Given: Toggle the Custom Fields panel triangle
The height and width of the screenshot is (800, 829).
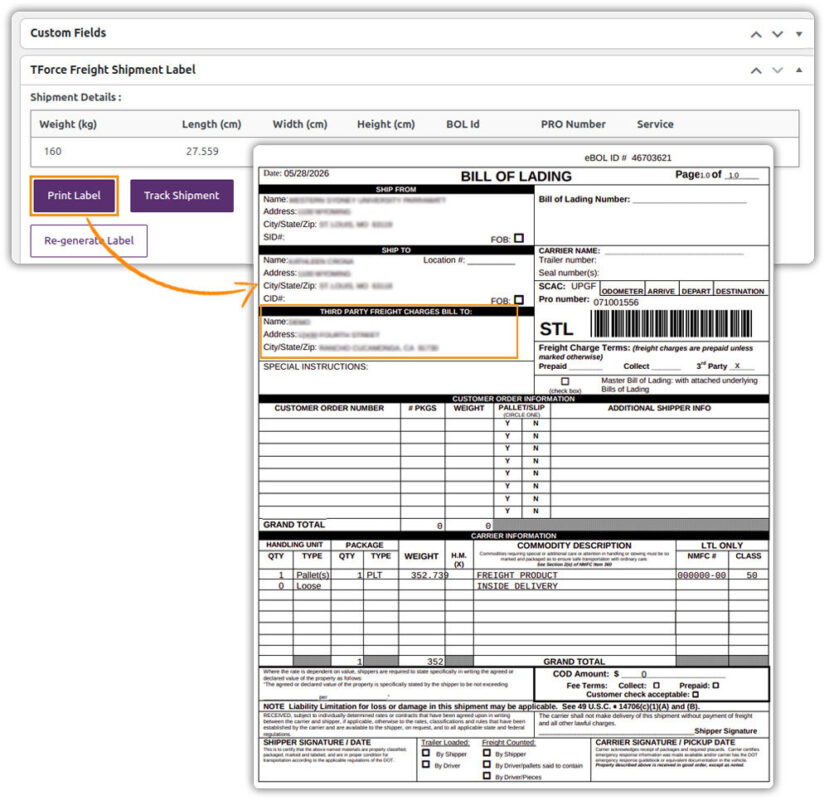Looking at the screenshot, I should point(799,34).
